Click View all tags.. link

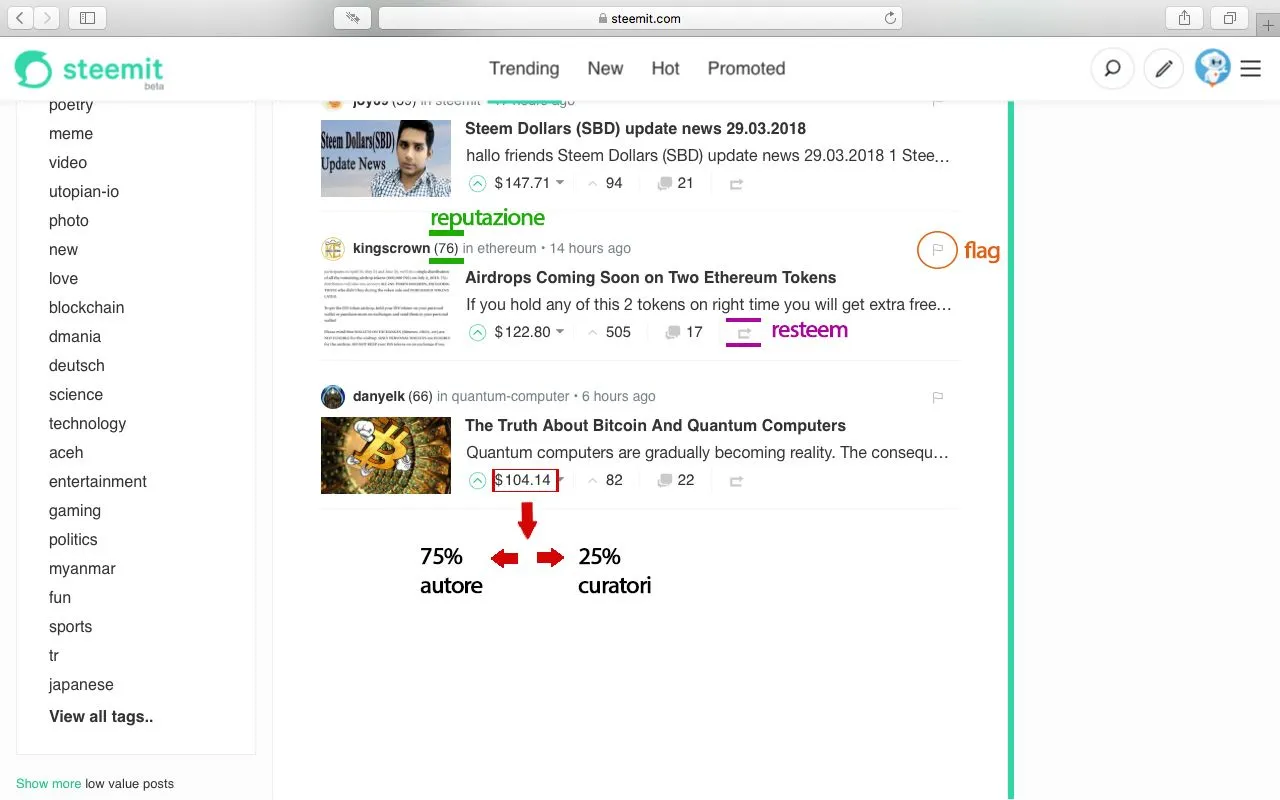coord(101,716)
